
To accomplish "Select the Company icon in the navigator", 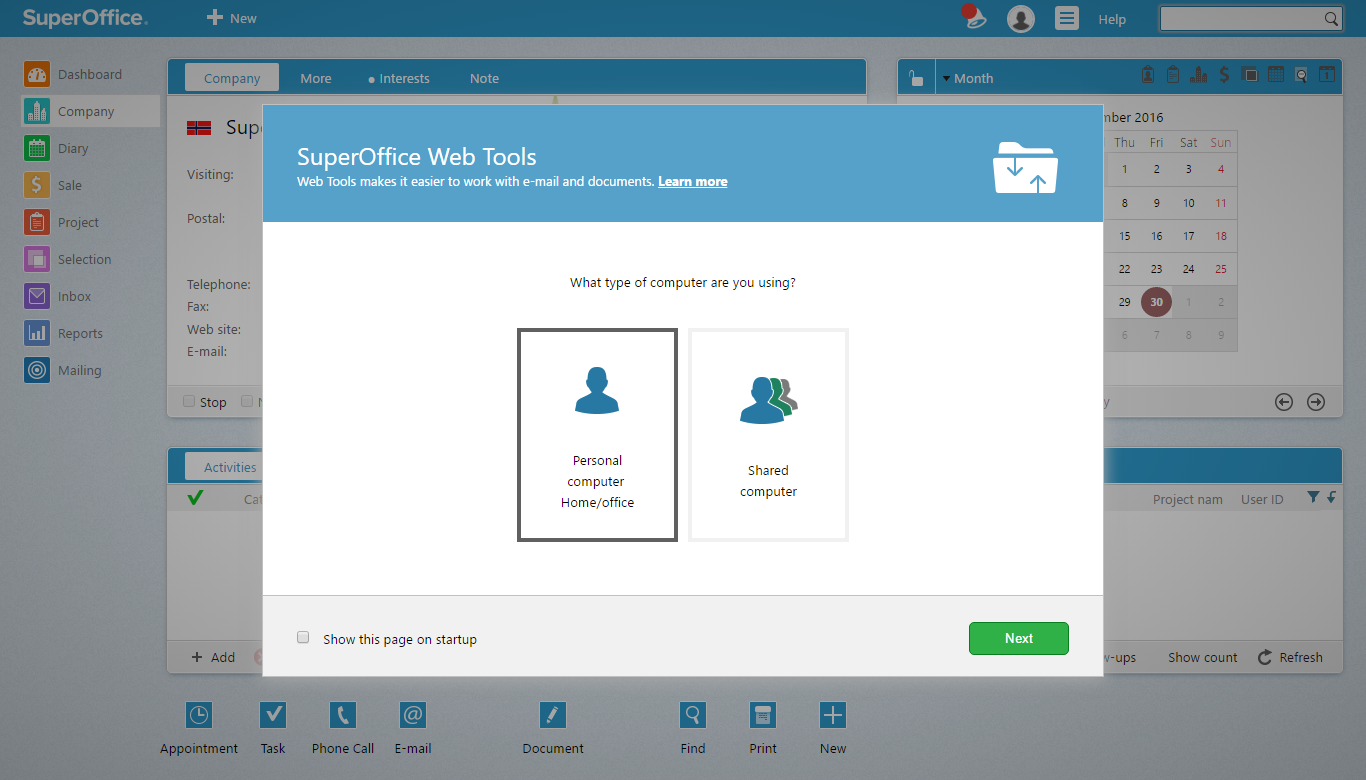I will point(37,111).
